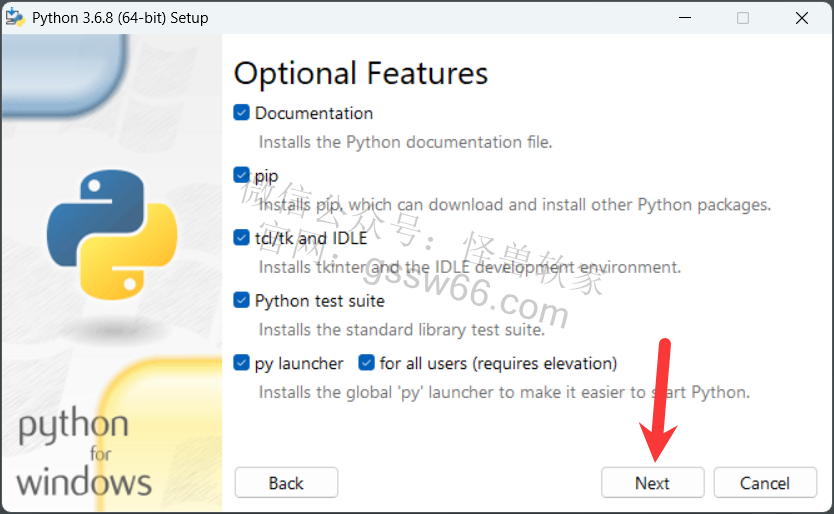The image size is (834, 514).
Task: Close the Python 3.6.8 Setup window
Action: pyautogui.click(x=802, y=18)
